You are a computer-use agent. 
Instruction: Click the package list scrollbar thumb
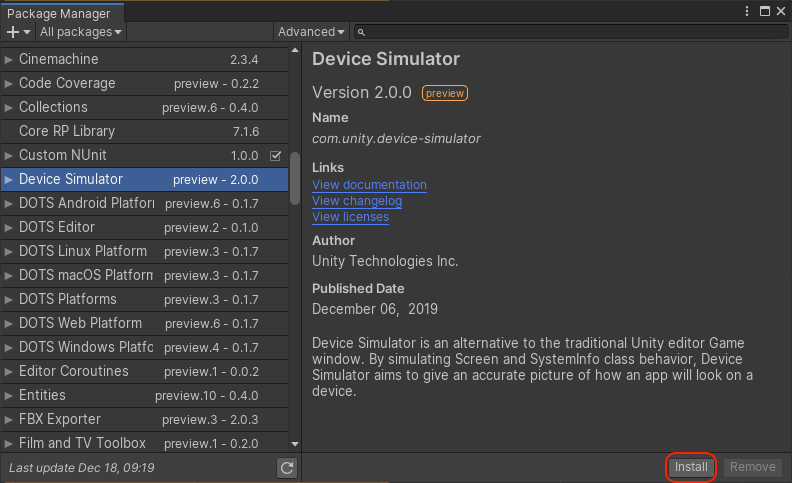point(295,178)
